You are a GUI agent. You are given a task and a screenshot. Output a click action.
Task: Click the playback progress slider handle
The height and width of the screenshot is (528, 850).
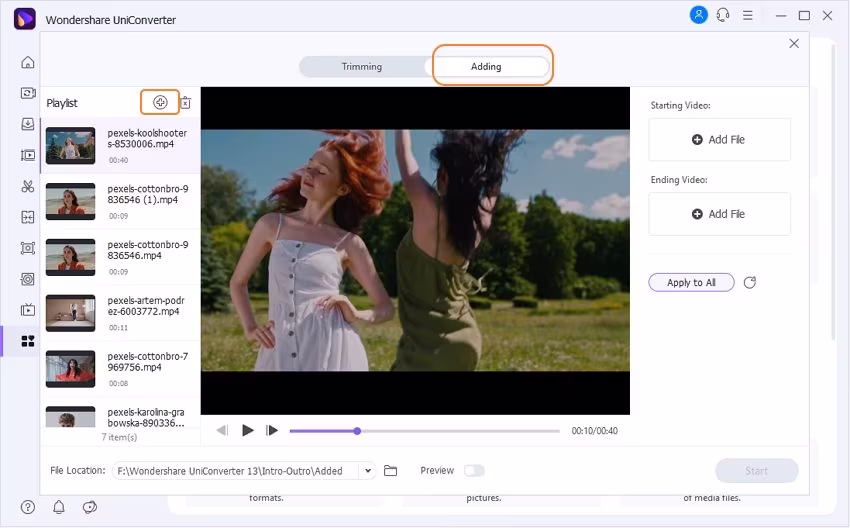(357, 431)
